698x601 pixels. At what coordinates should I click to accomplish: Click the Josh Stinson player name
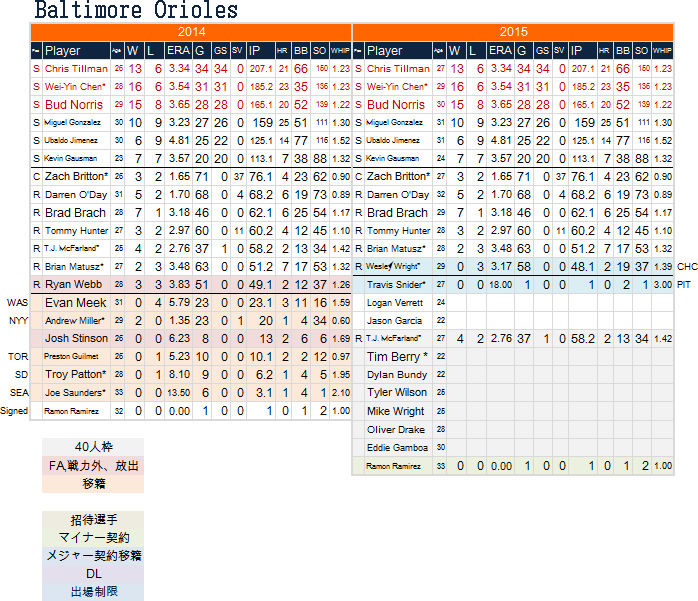tap(76, 338)
